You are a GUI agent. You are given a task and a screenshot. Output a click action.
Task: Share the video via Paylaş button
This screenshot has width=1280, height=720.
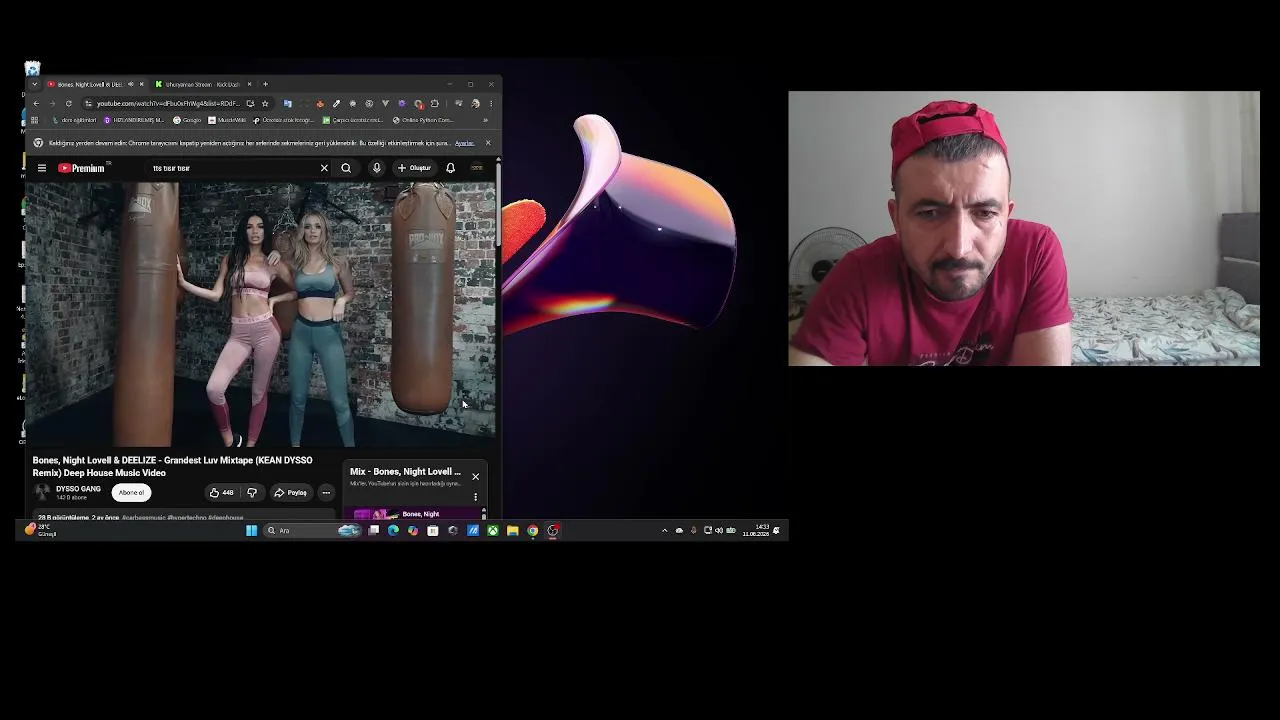(291, 492)
